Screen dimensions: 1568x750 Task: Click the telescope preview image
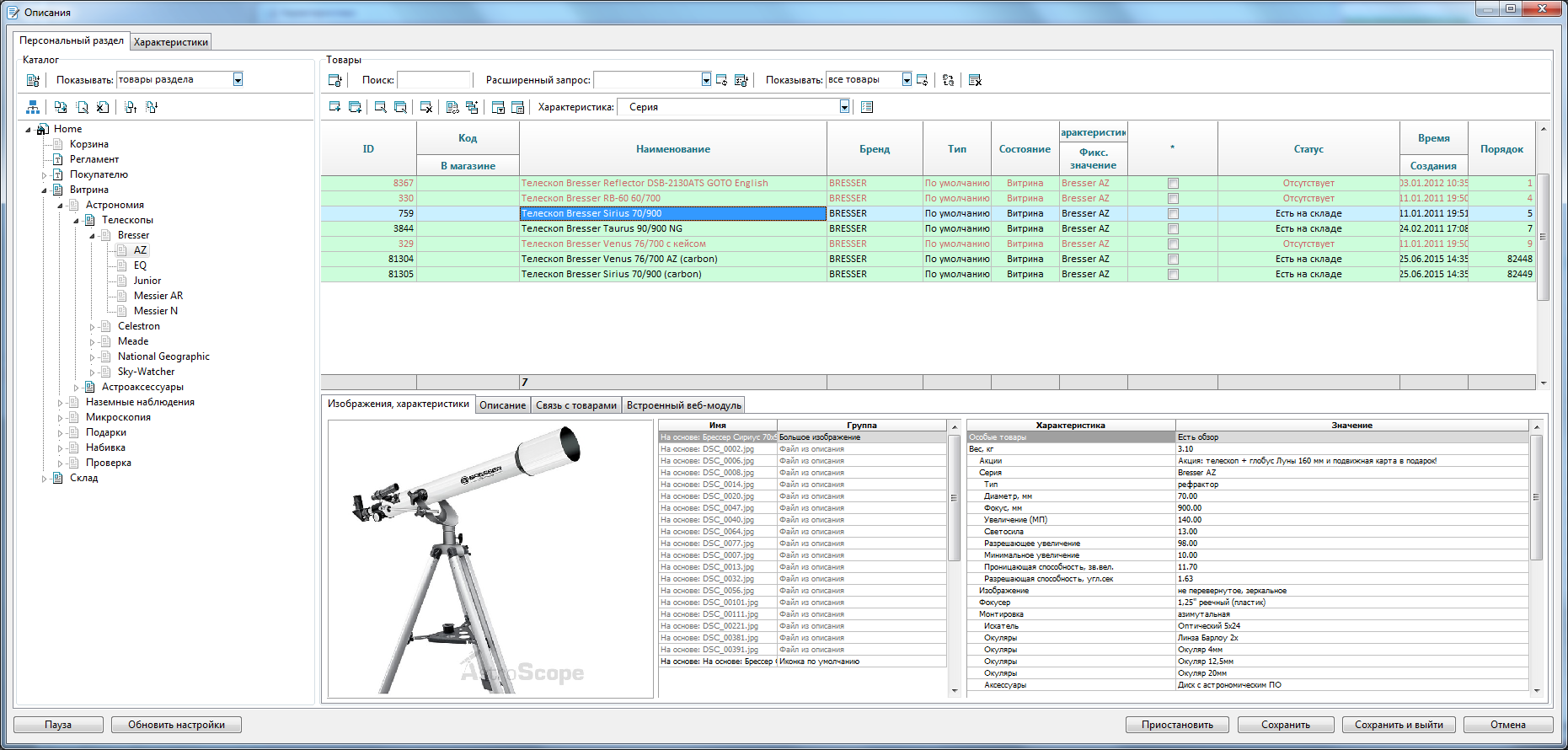pos(490,559)
